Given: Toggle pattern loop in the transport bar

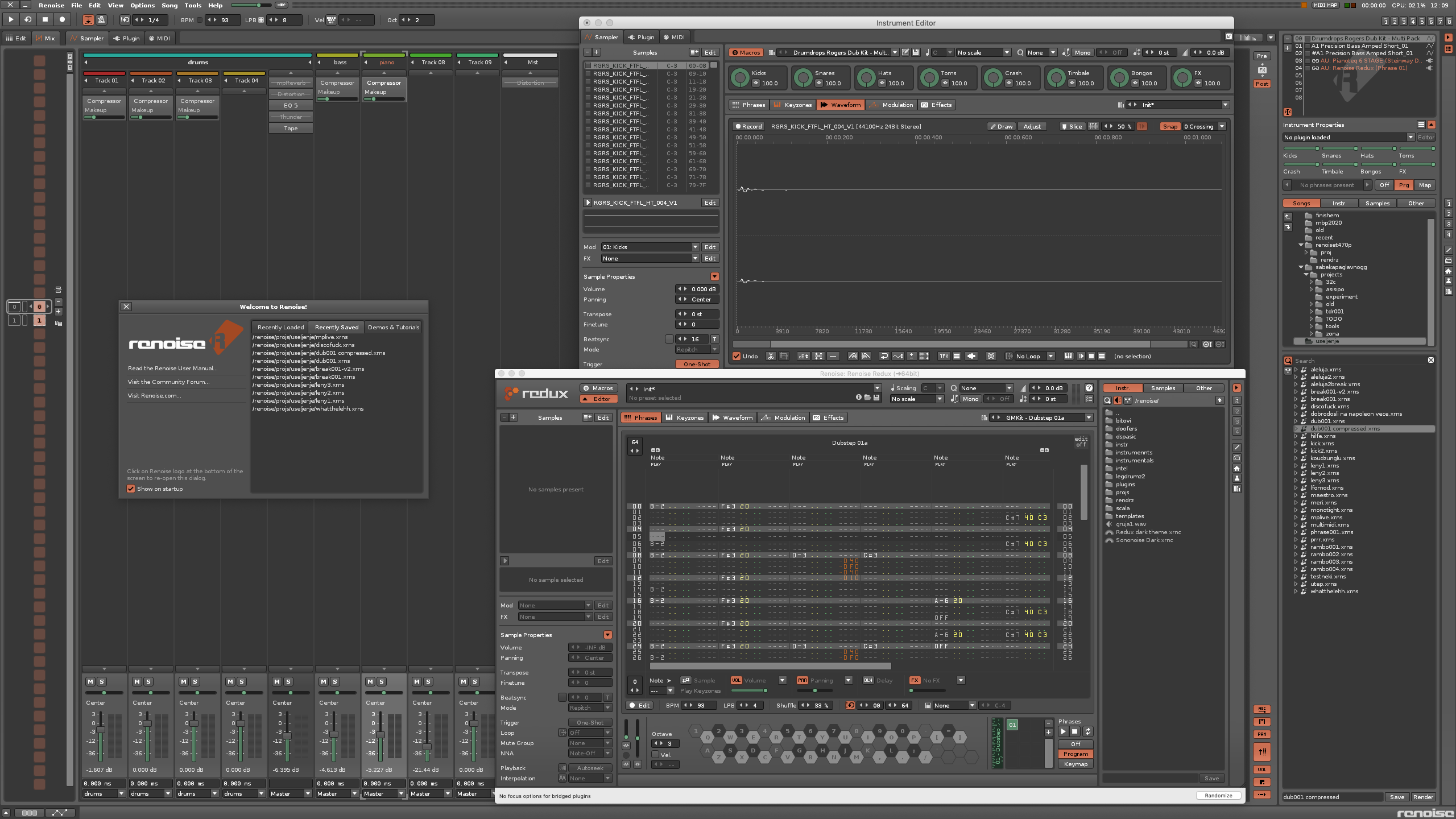Looking at the screenshot, I should point(28,19).
